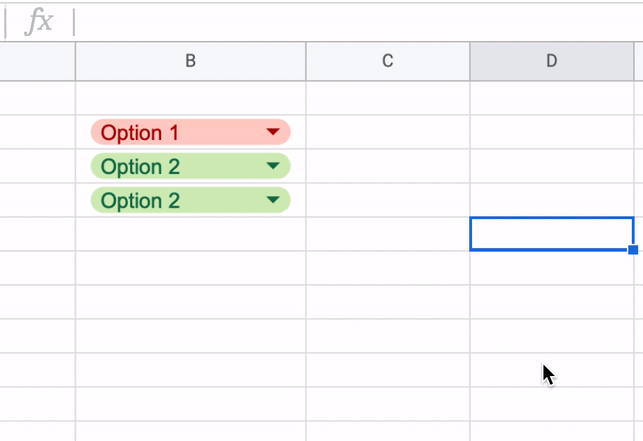The image size is (643, 441).
Task: Select column C cell beside upper Option 2
Action: [x=387, y=166]
